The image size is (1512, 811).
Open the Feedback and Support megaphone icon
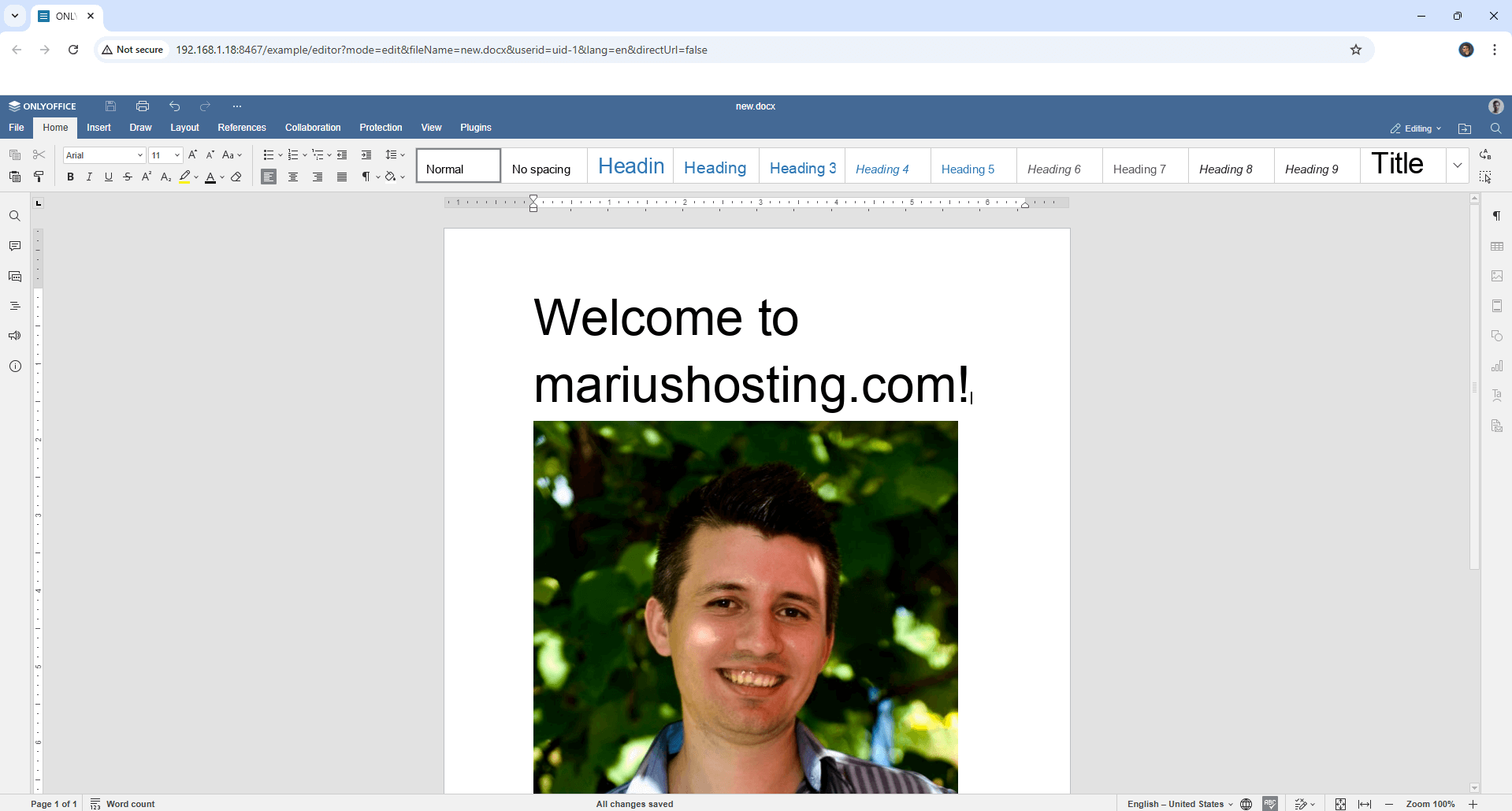tap(14, 336)
